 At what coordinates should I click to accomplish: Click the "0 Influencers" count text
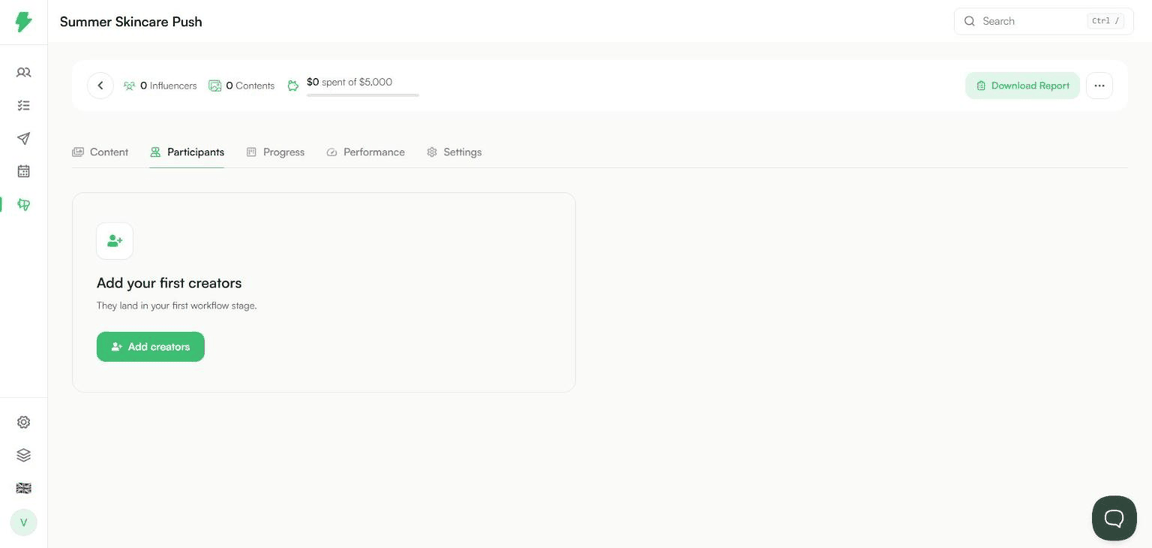point(169,86)
